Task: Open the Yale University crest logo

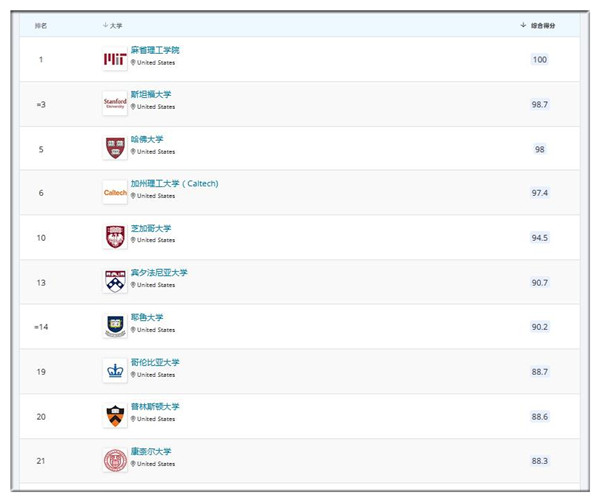Action: pyautogui.click(x=115, y=326)
